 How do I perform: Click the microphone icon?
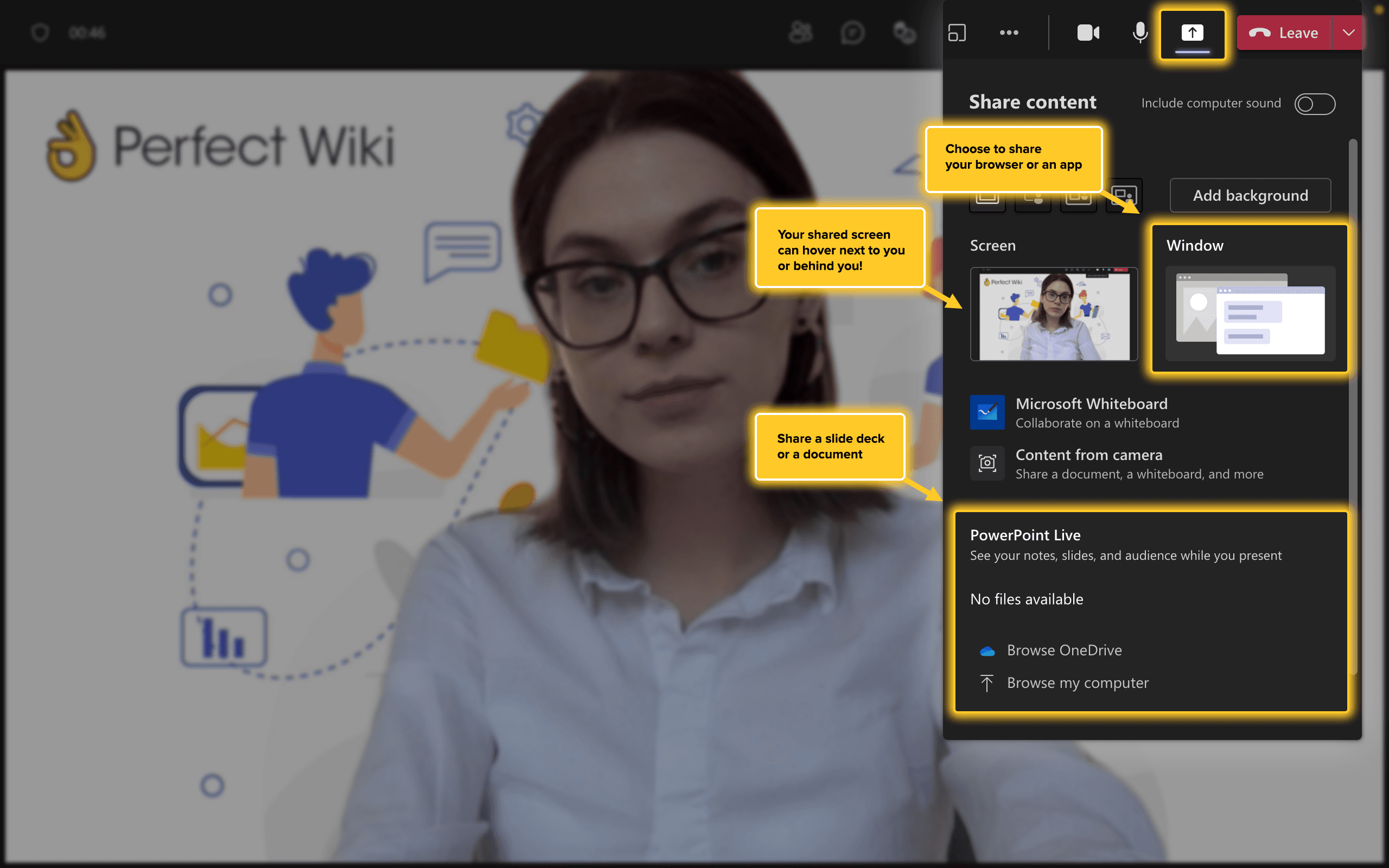[1139, 32]
